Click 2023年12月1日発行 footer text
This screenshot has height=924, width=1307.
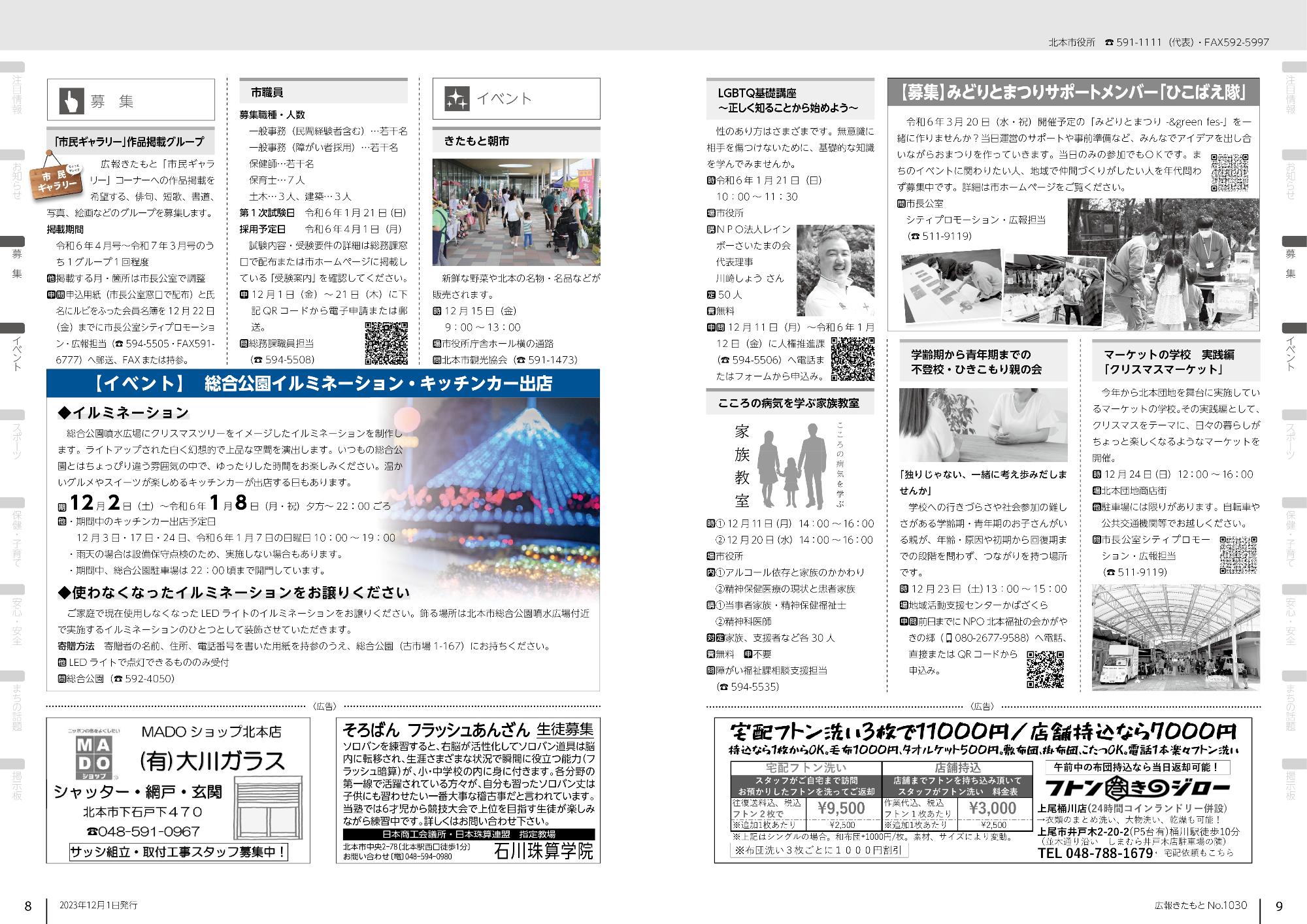tap(98, 906)
